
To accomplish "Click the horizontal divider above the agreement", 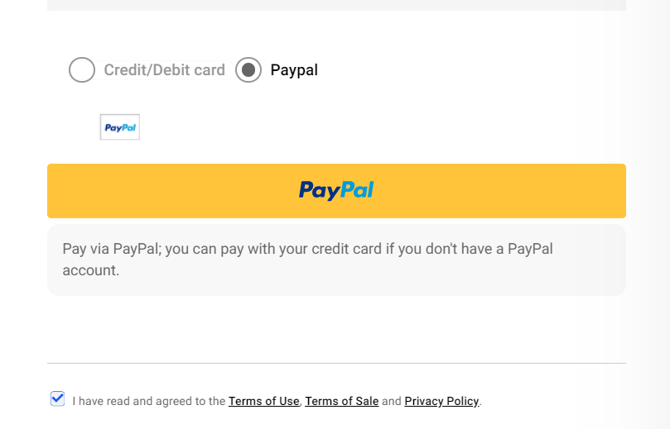I will click(336, 363).
